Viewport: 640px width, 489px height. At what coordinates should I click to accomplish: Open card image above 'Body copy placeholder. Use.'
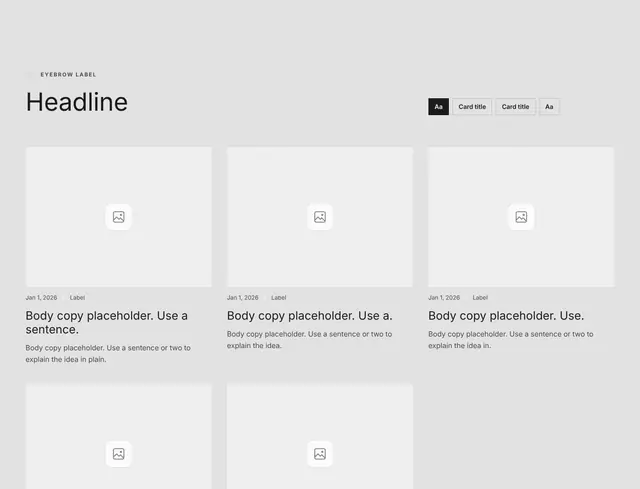(x=521, y=217)
